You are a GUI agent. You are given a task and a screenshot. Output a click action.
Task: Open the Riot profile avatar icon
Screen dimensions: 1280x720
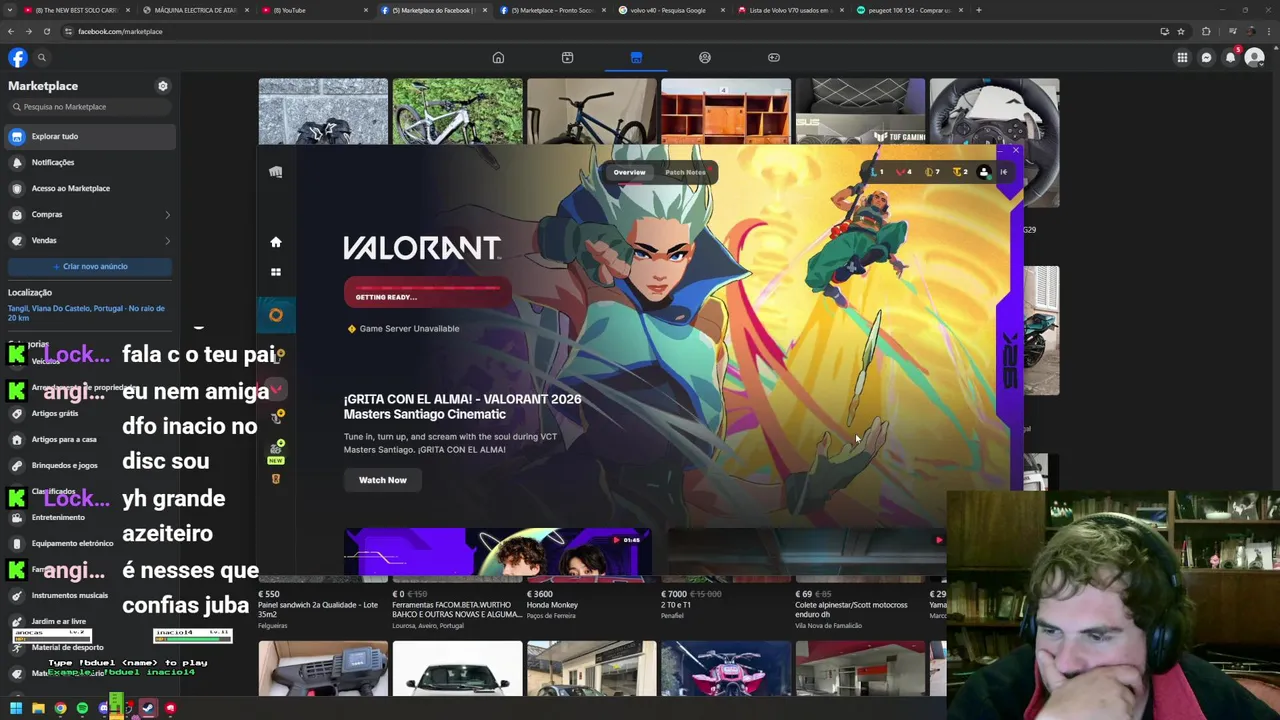(983, 172)
